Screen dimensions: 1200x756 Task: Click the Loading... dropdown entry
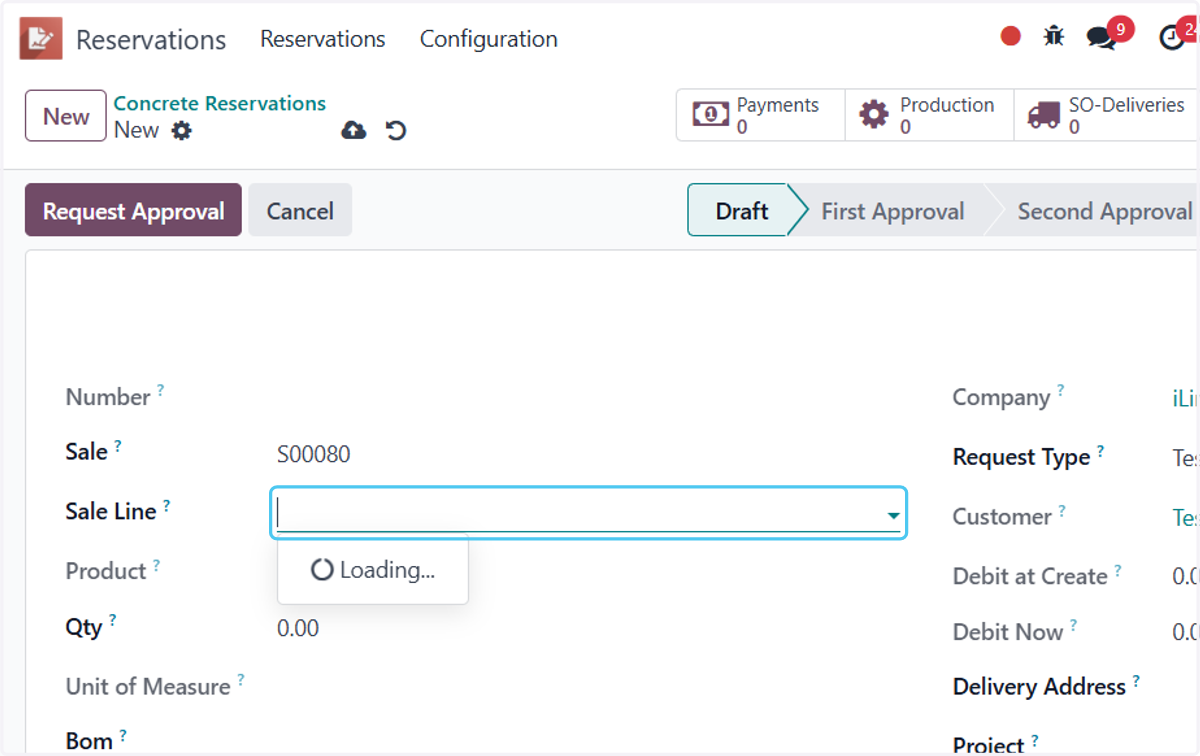coord(373,570)
